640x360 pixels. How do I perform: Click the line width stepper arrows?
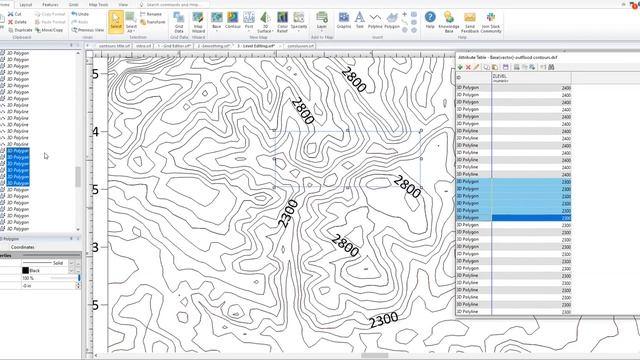78,286
